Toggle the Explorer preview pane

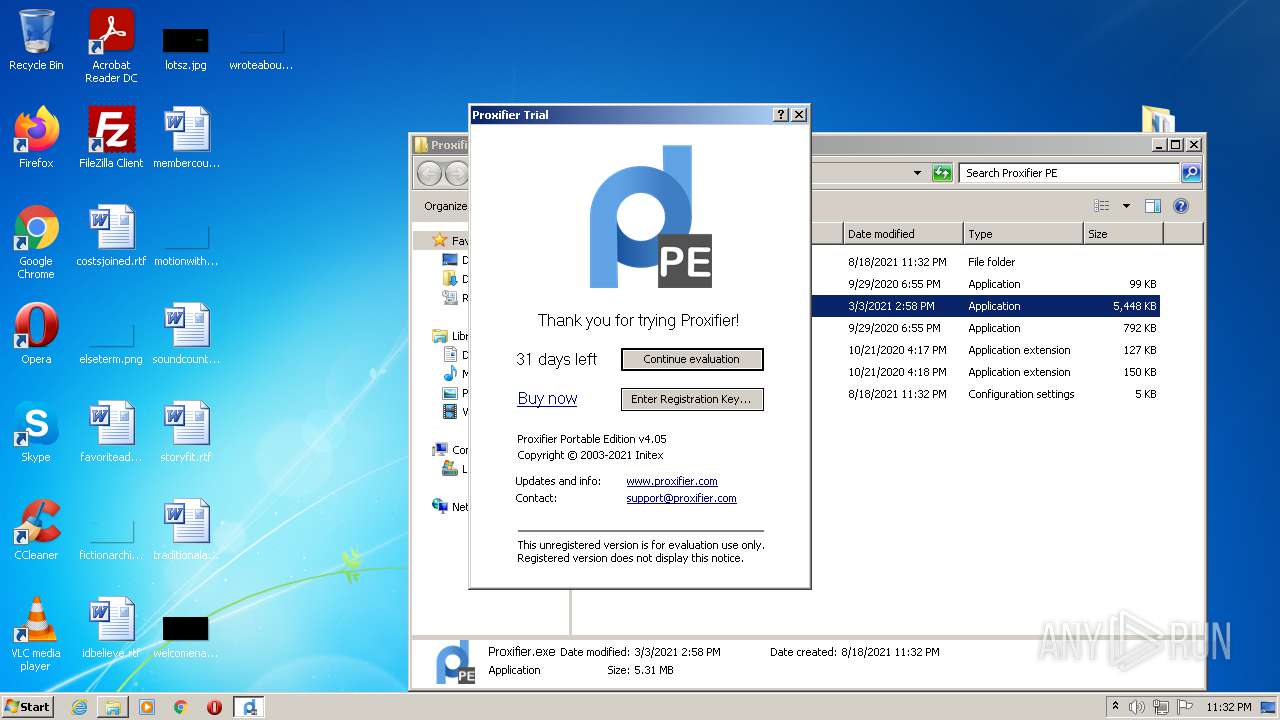pyautogui.click(x=1153, y=206)
